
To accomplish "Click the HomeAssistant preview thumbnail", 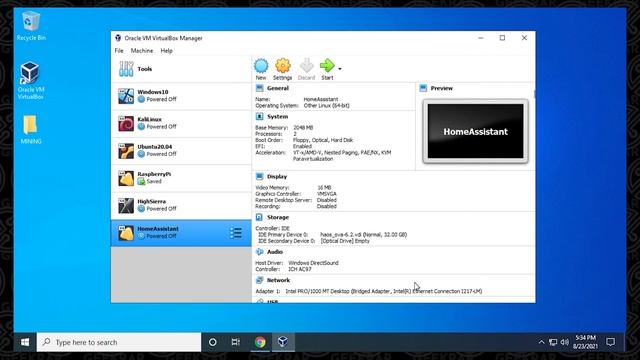I will (476, 131).
